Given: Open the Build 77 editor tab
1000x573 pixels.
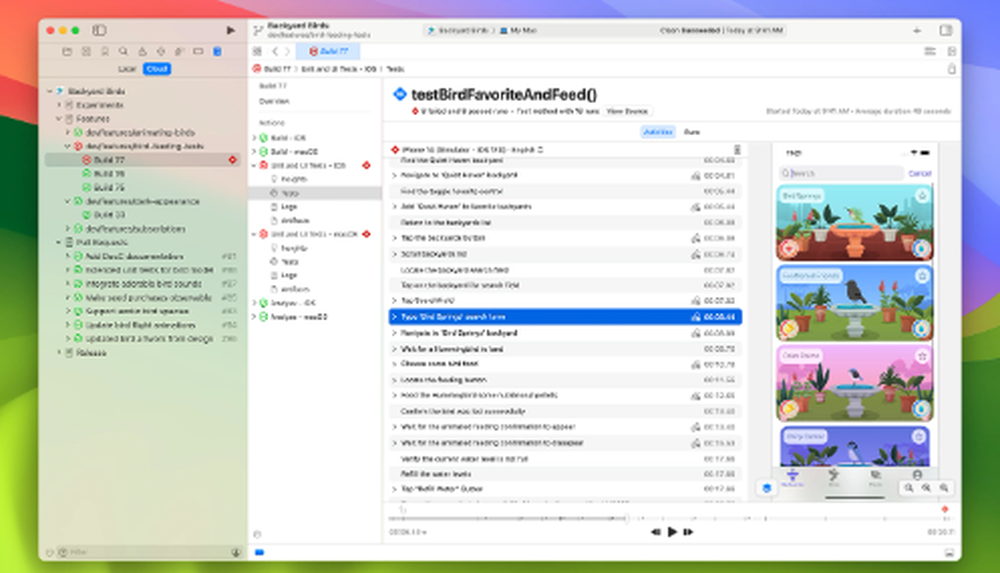Looking at the screenshot, I should pyautogui.click(x=328, y=51).
